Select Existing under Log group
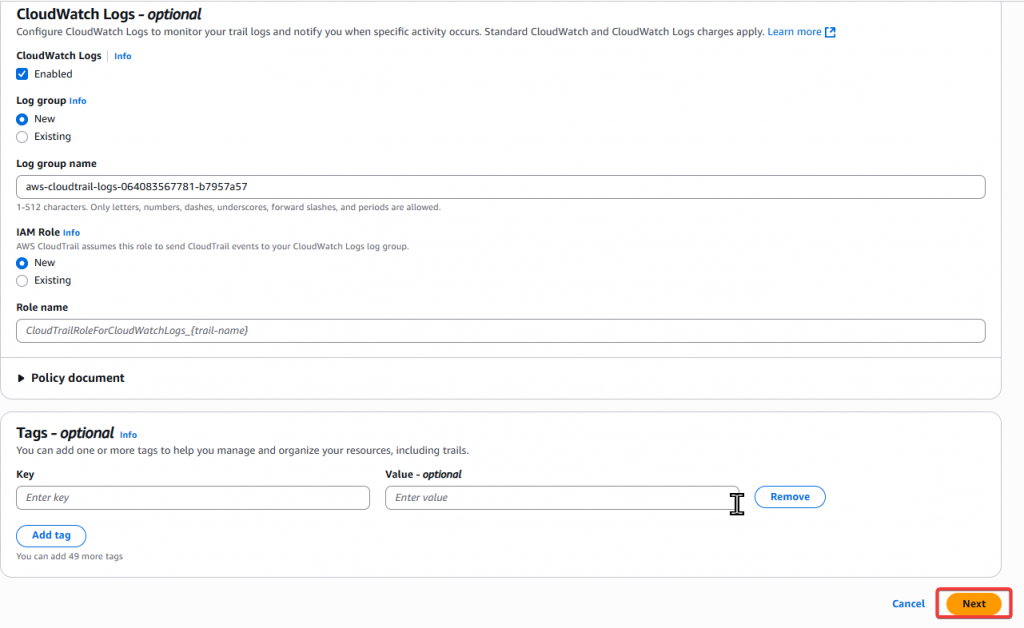Viewport: 1024px width, 628px height. tap(22, 136)
